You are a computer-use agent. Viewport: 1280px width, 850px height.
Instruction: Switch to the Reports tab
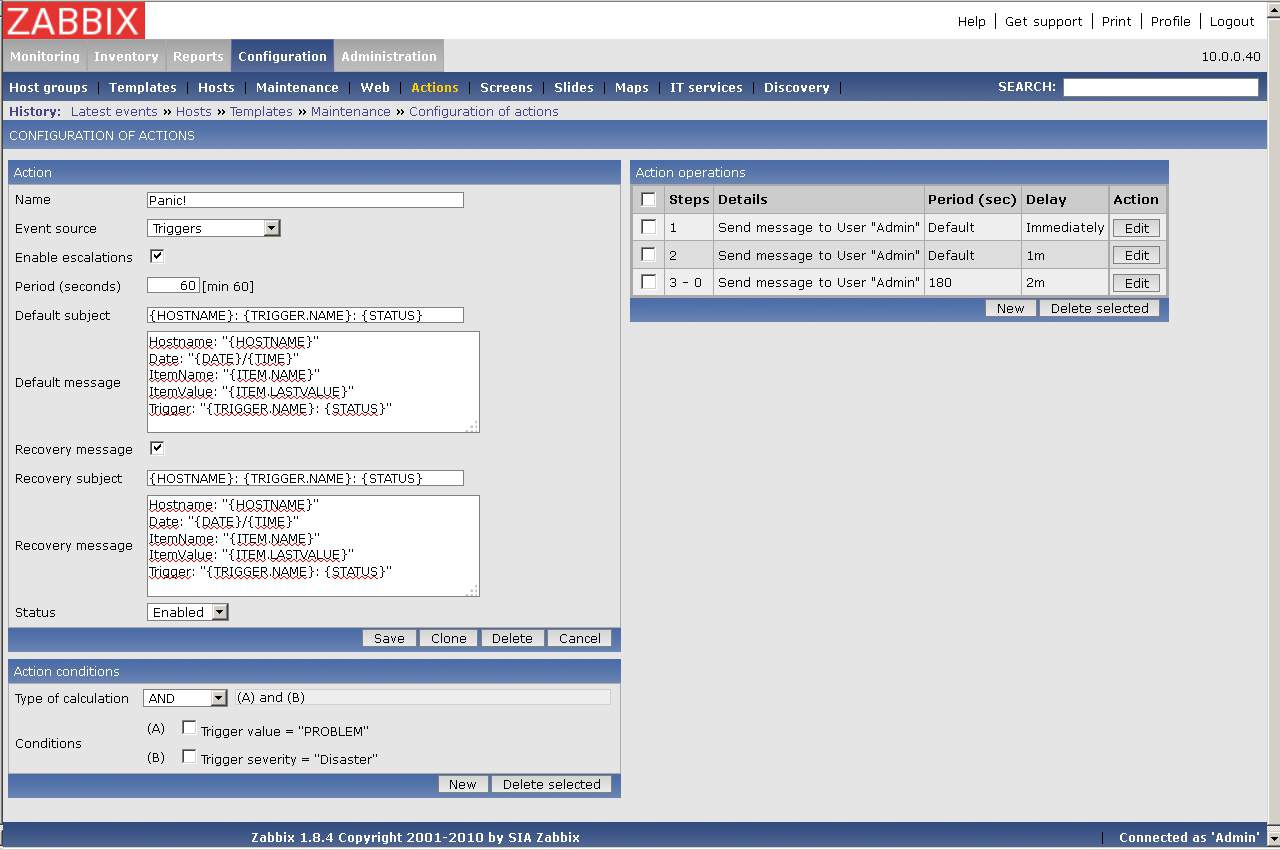pos(198,56)
